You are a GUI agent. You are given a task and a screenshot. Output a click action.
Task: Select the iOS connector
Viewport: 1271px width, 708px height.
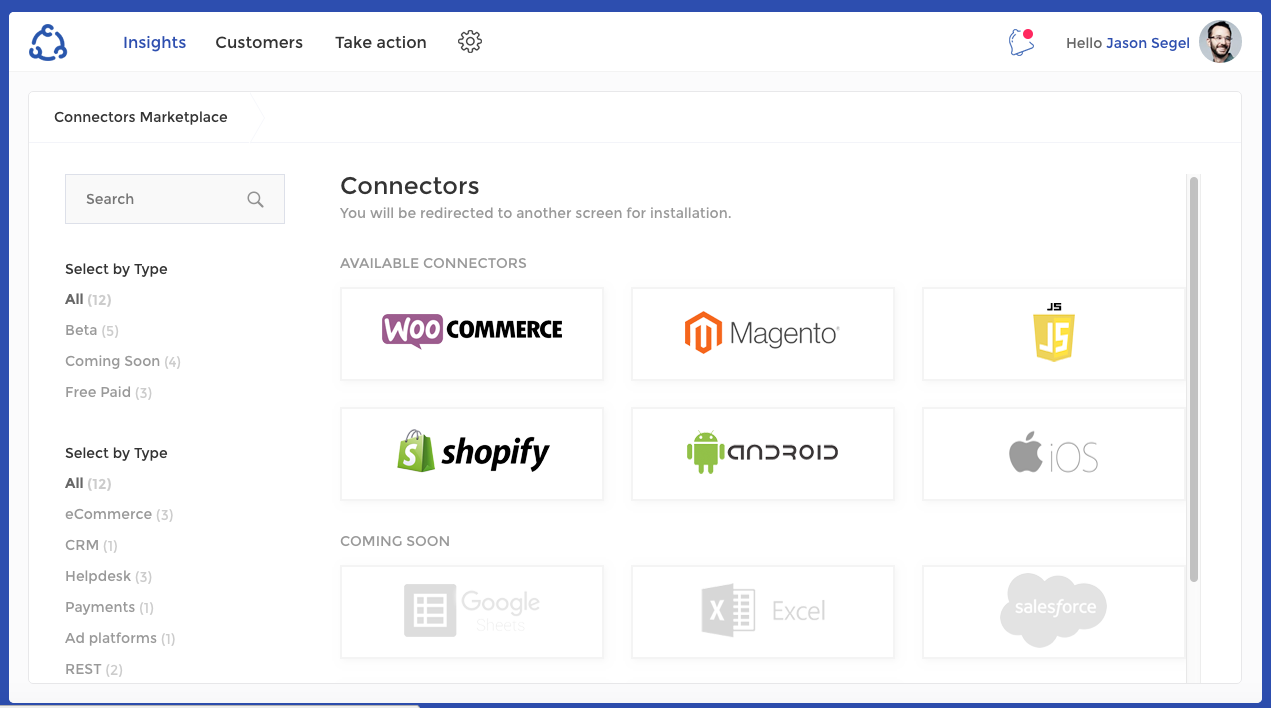(1054, 454)
